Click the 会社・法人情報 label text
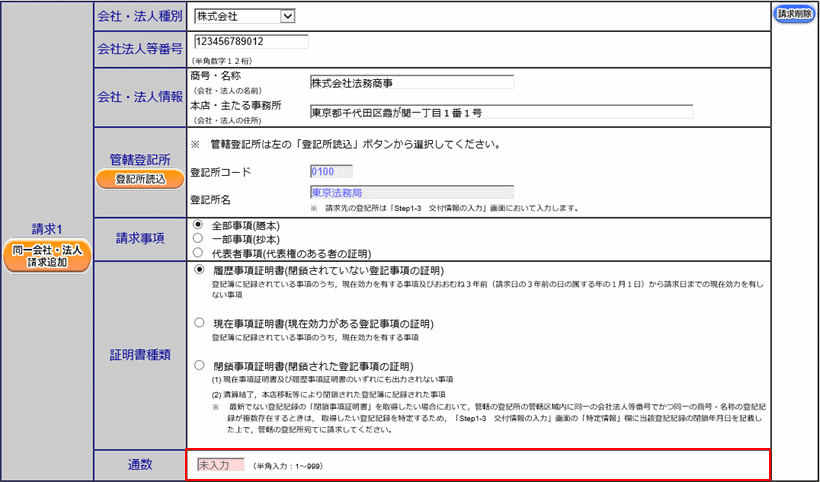This screenshot has width=820, height=482. click(140, 97)
